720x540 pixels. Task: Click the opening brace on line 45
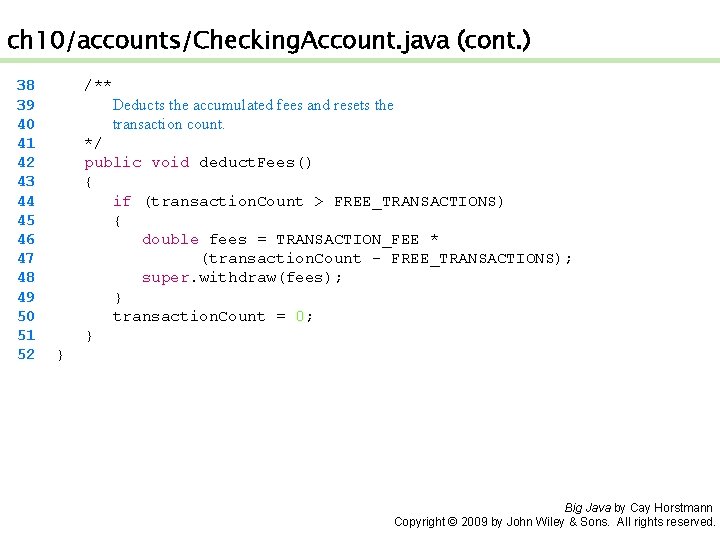(x=117, y=221)
